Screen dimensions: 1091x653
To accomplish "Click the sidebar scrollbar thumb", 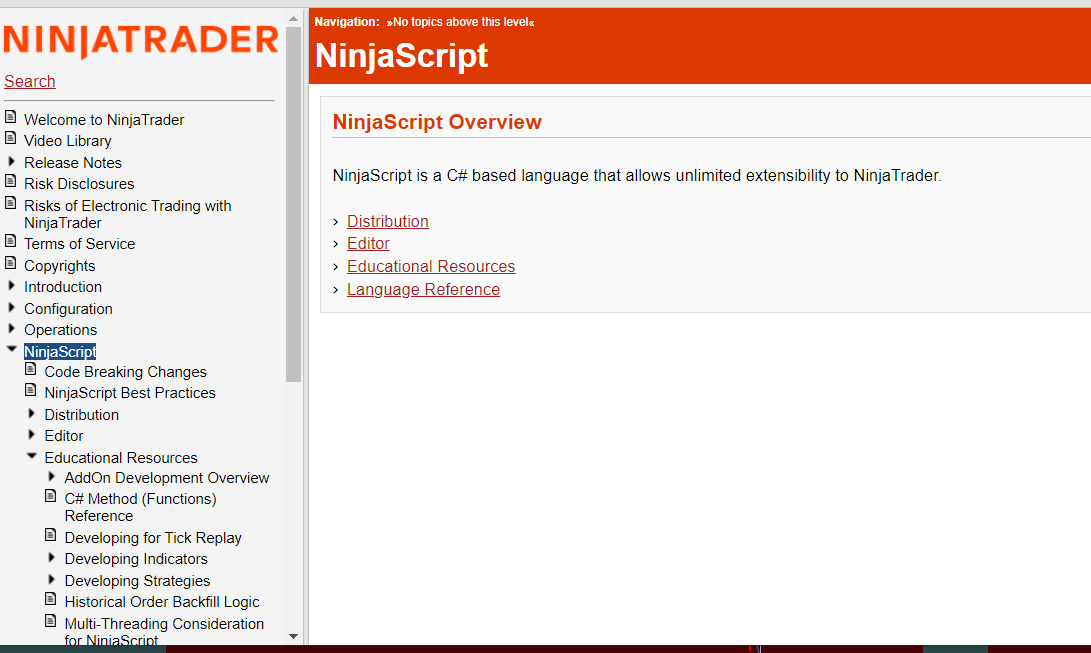I will tap(294, 204).
